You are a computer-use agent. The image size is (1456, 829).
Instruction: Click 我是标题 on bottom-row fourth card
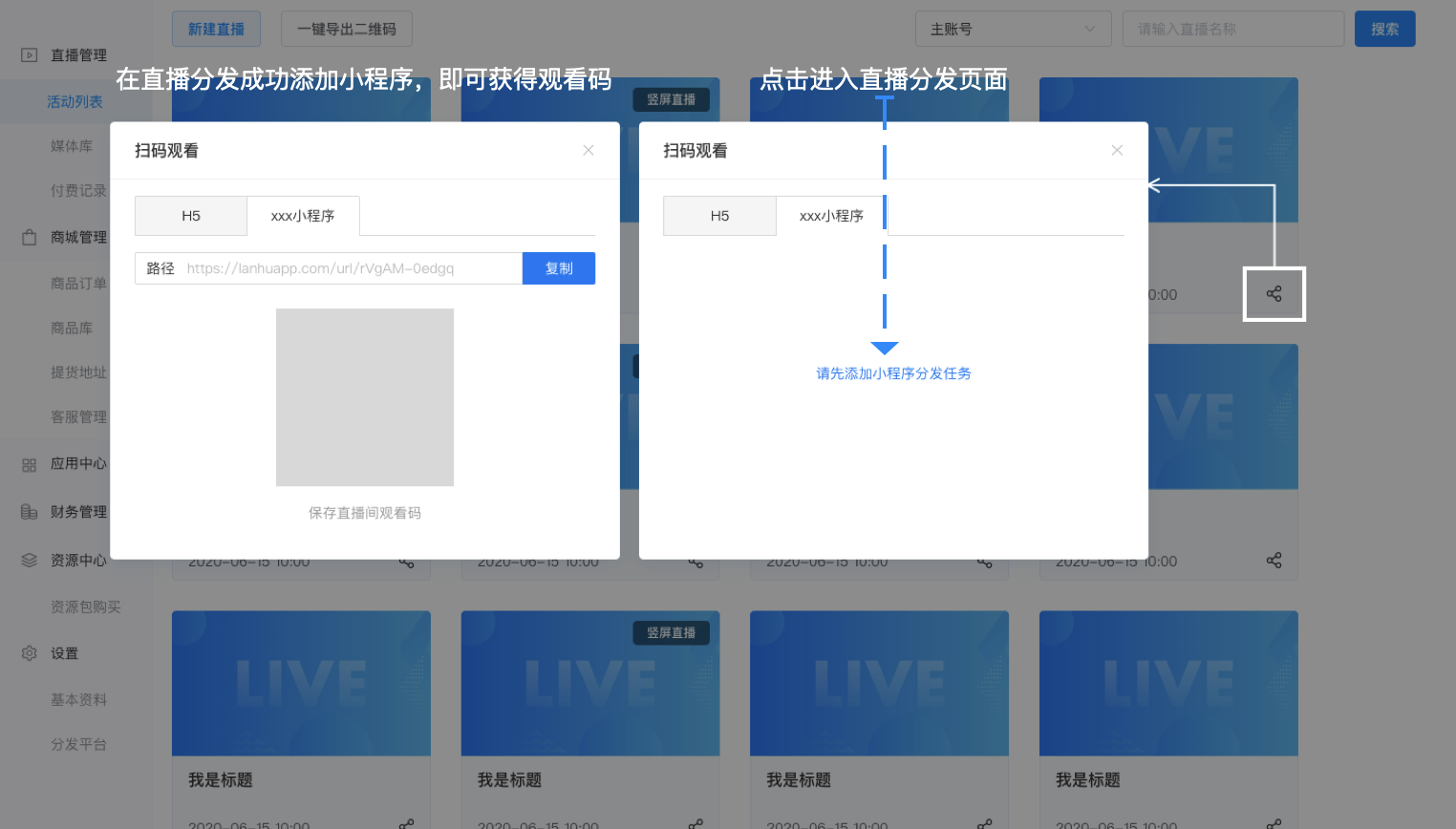pos(1088,780)
